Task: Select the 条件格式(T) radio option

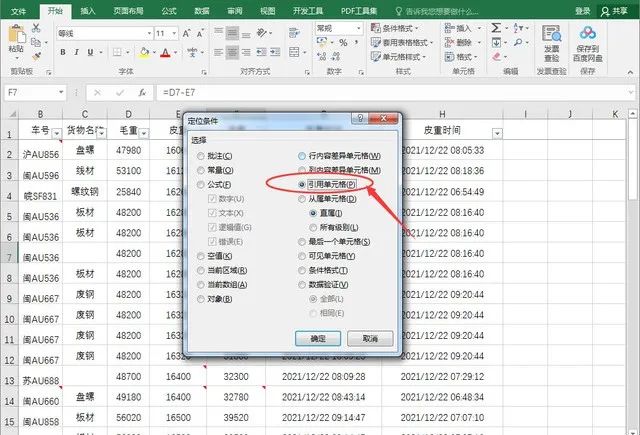Action: [302, 271]
